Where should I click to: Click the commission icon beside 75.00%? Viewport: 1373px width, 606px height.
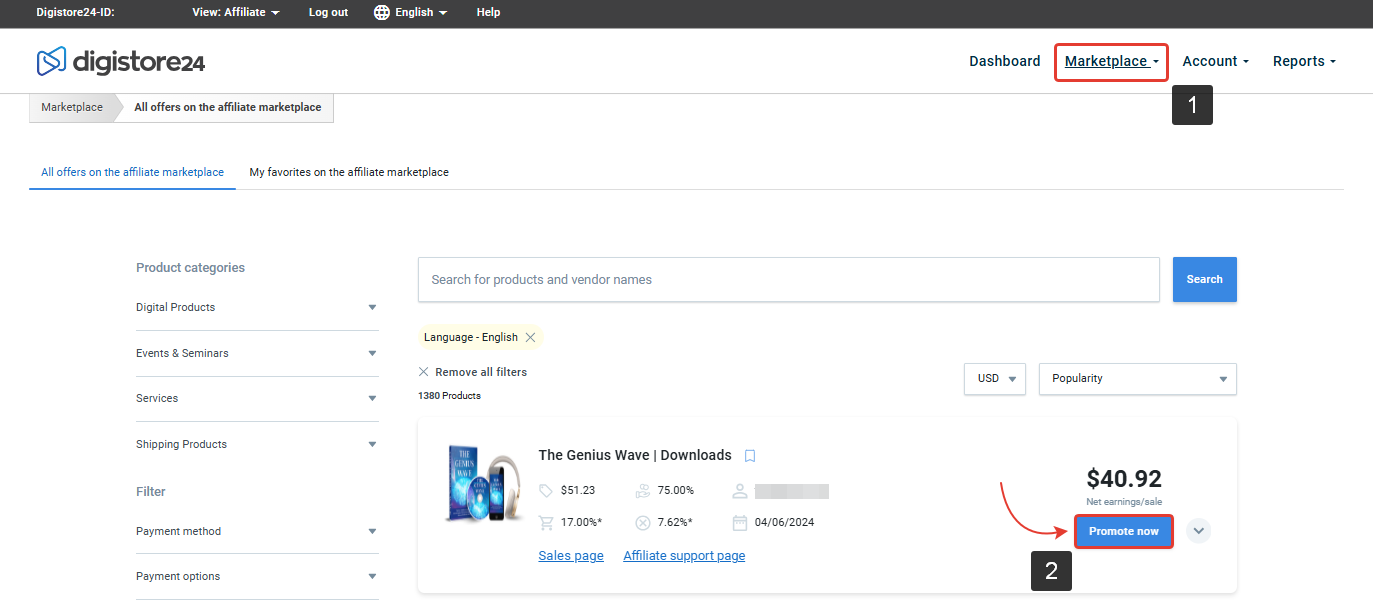pos(642,491)
